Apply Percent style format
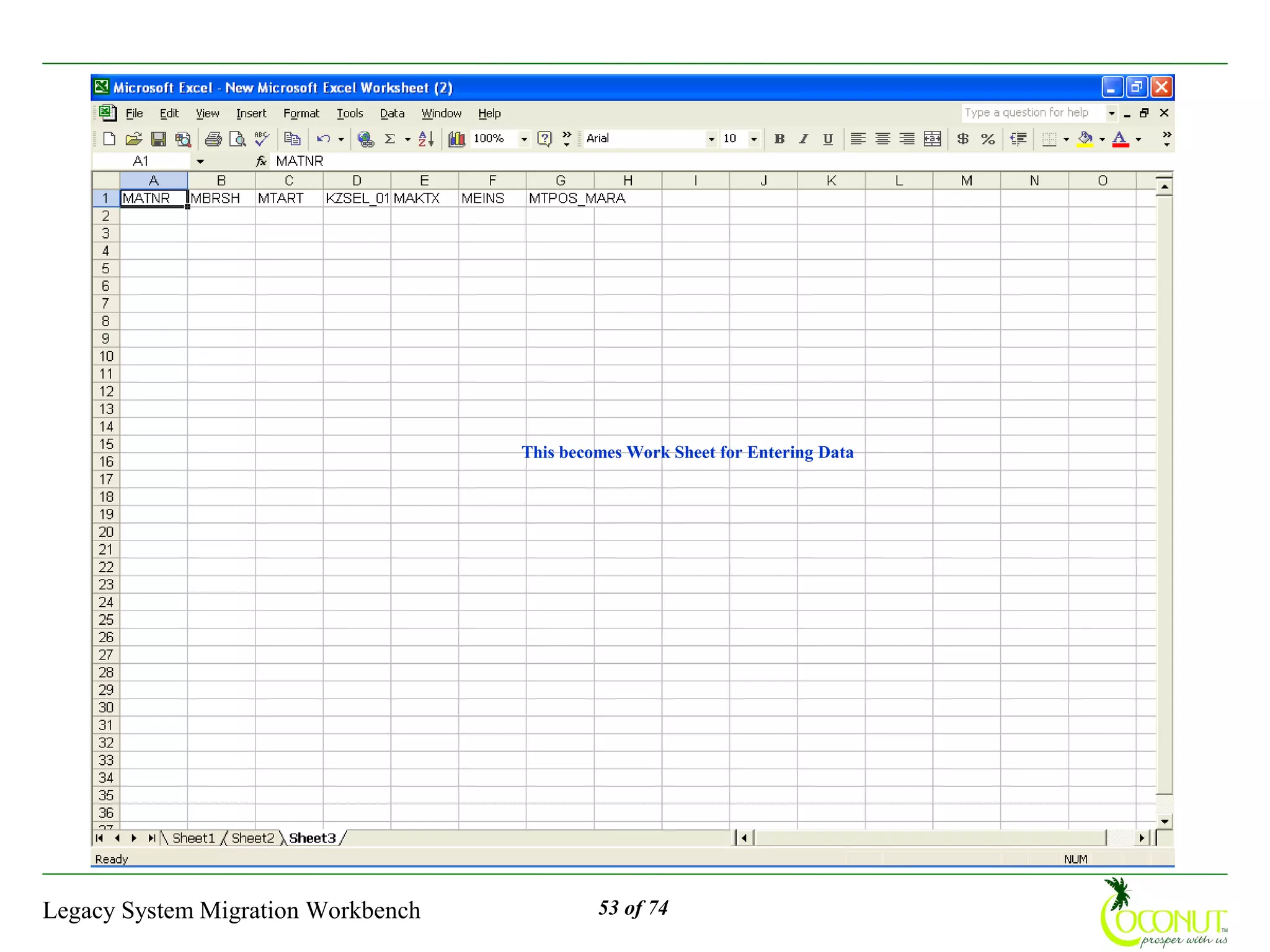Viewport: 1270px width, 952px height. click(988, 139)
